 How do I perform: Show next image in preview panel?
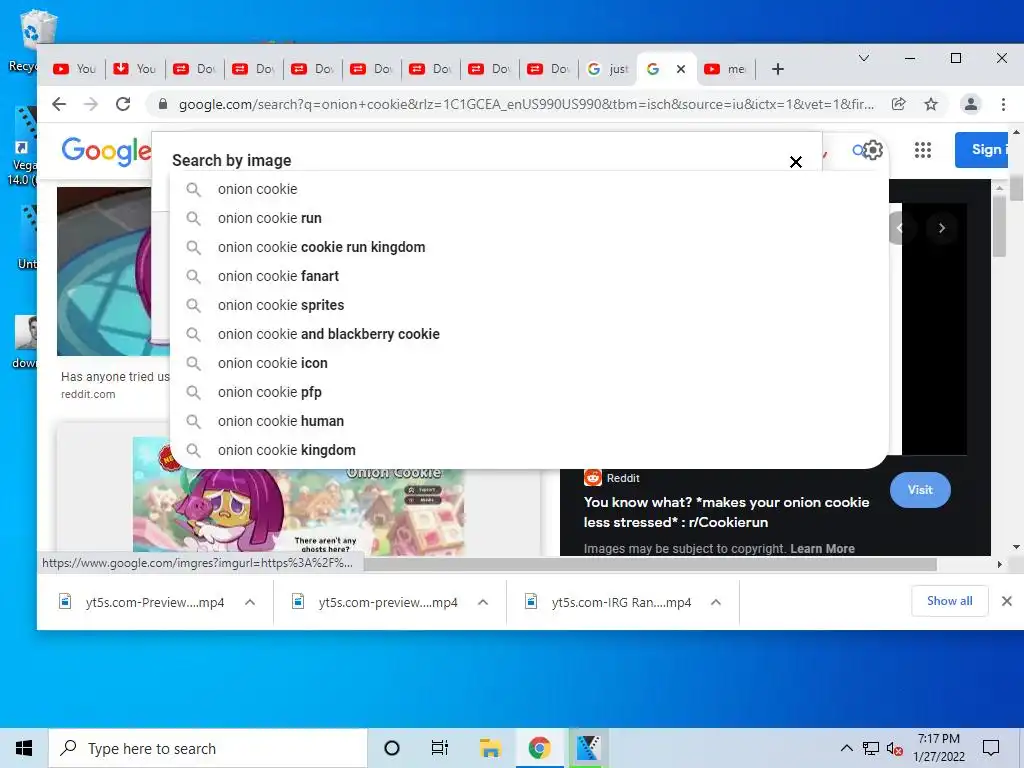[x=941, y=228]
